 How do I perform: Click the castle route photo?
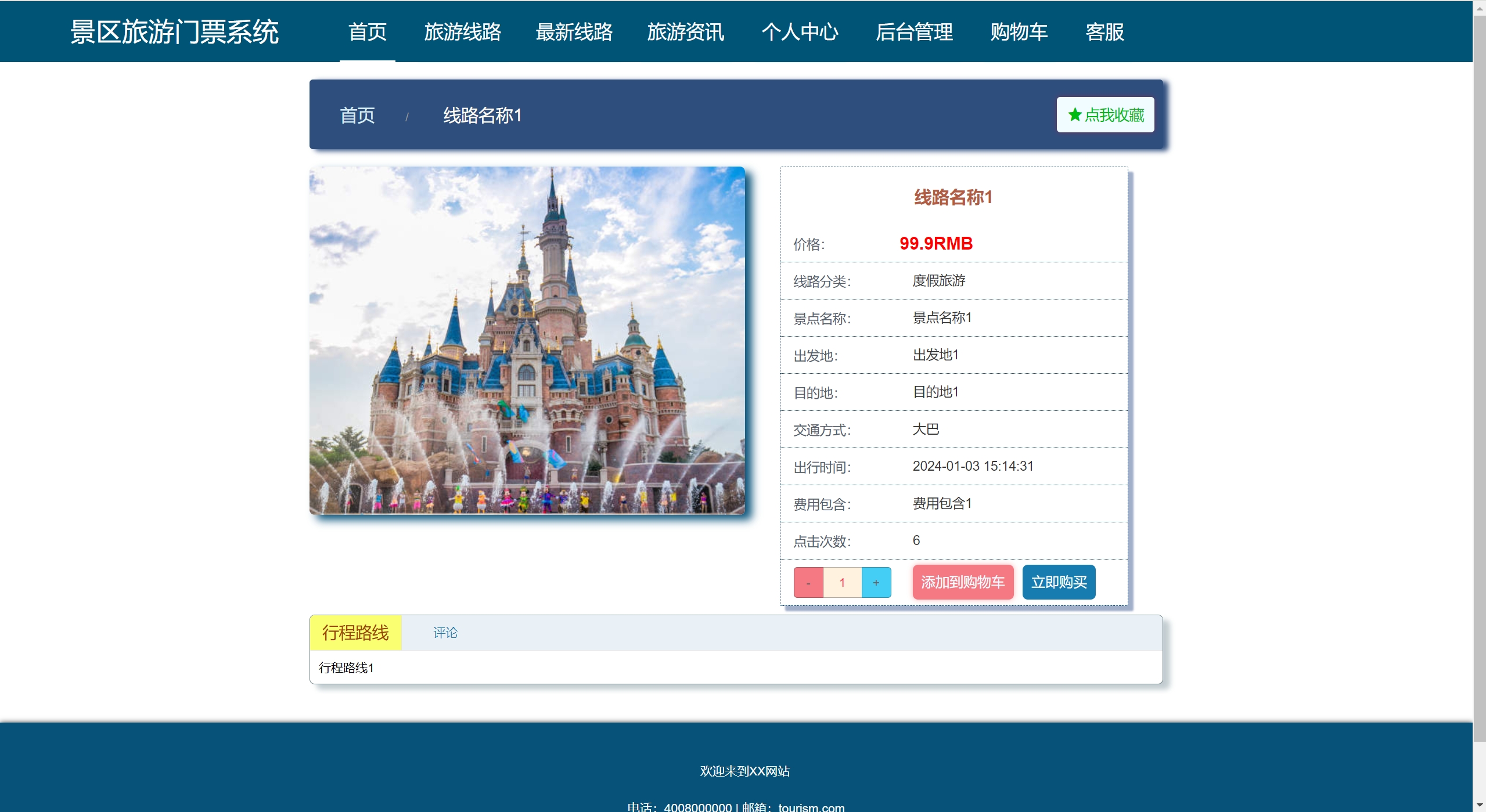point(527,340)
